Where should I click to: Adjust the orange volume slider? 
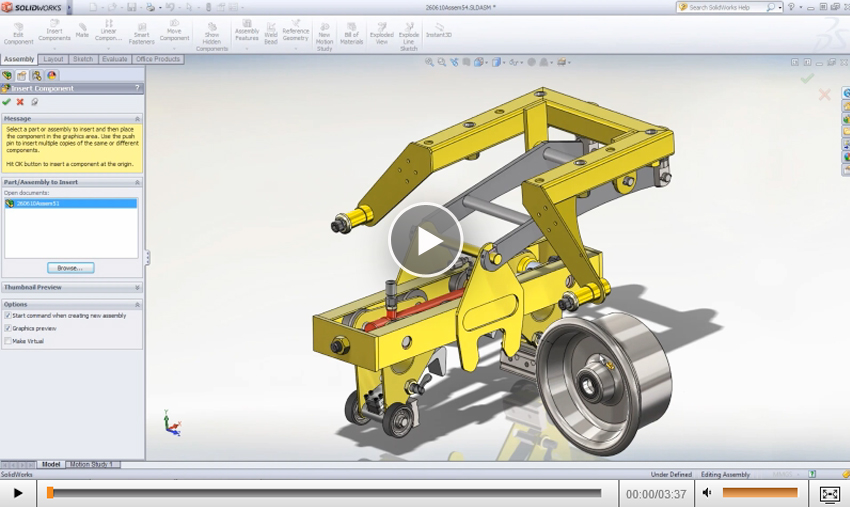point(760,493)
